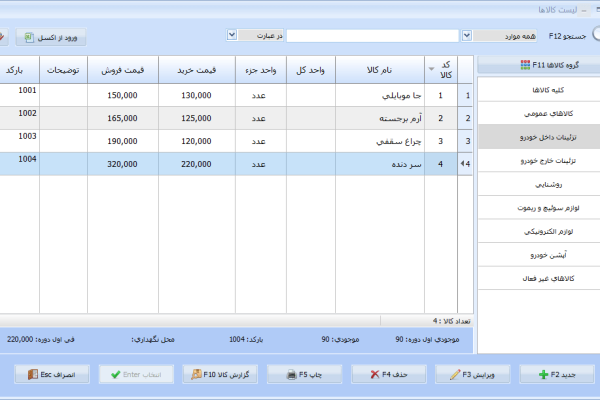Click the گروه کالاها F11 header icon

coord(525,65)
